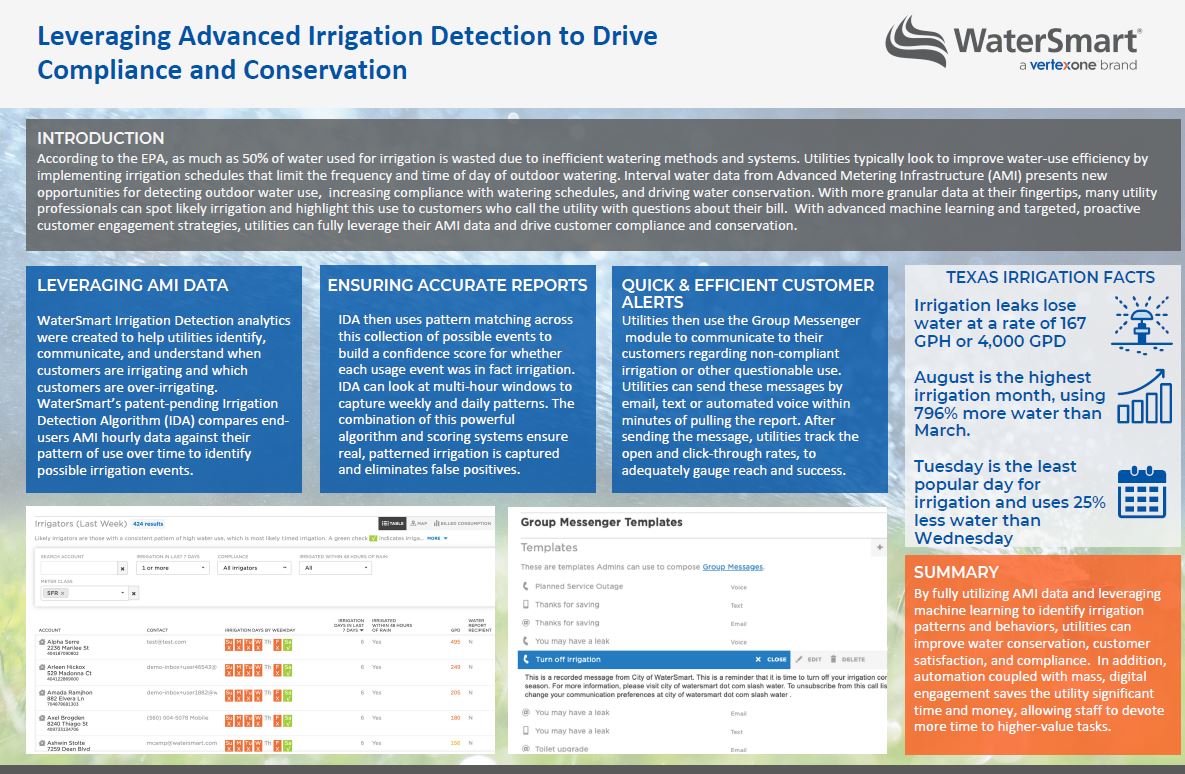Click the trash Delete icon for Turn off irrigation
Viewport: 1185px width, 774px height.
click(x=834, y=659)
